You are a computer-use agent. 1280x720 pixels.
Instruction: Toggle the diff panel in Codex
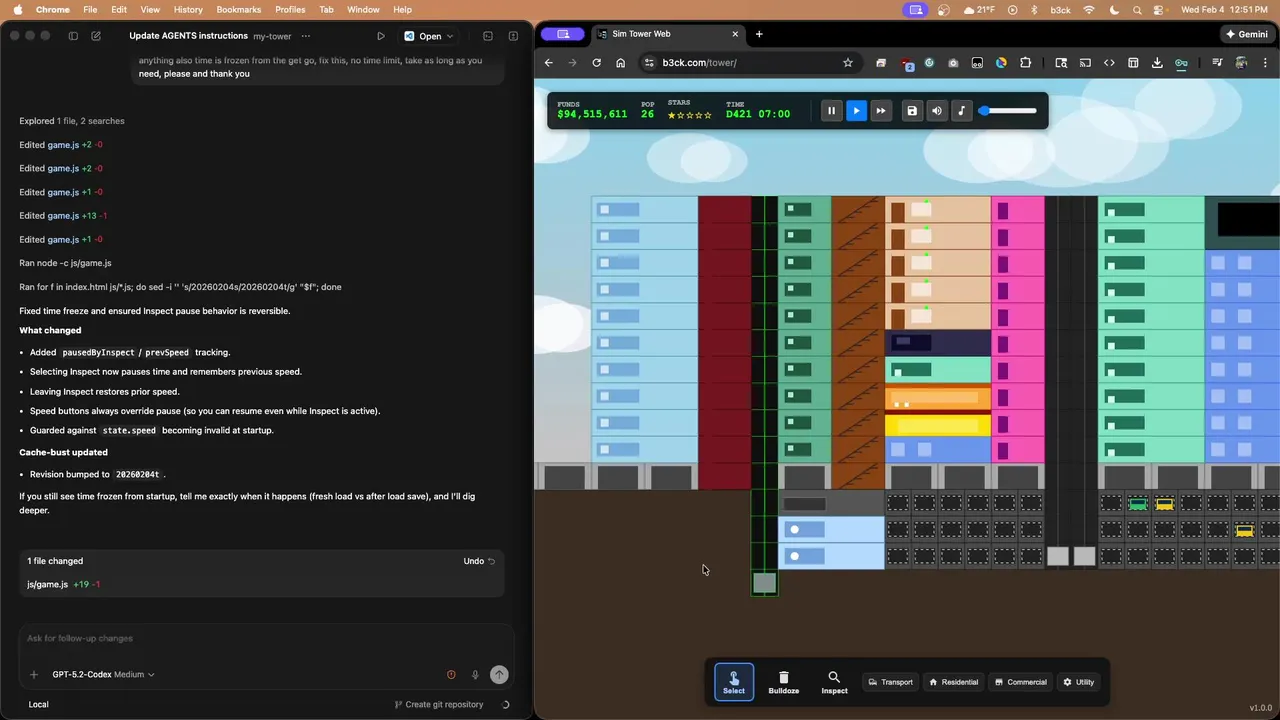point(513,36)
